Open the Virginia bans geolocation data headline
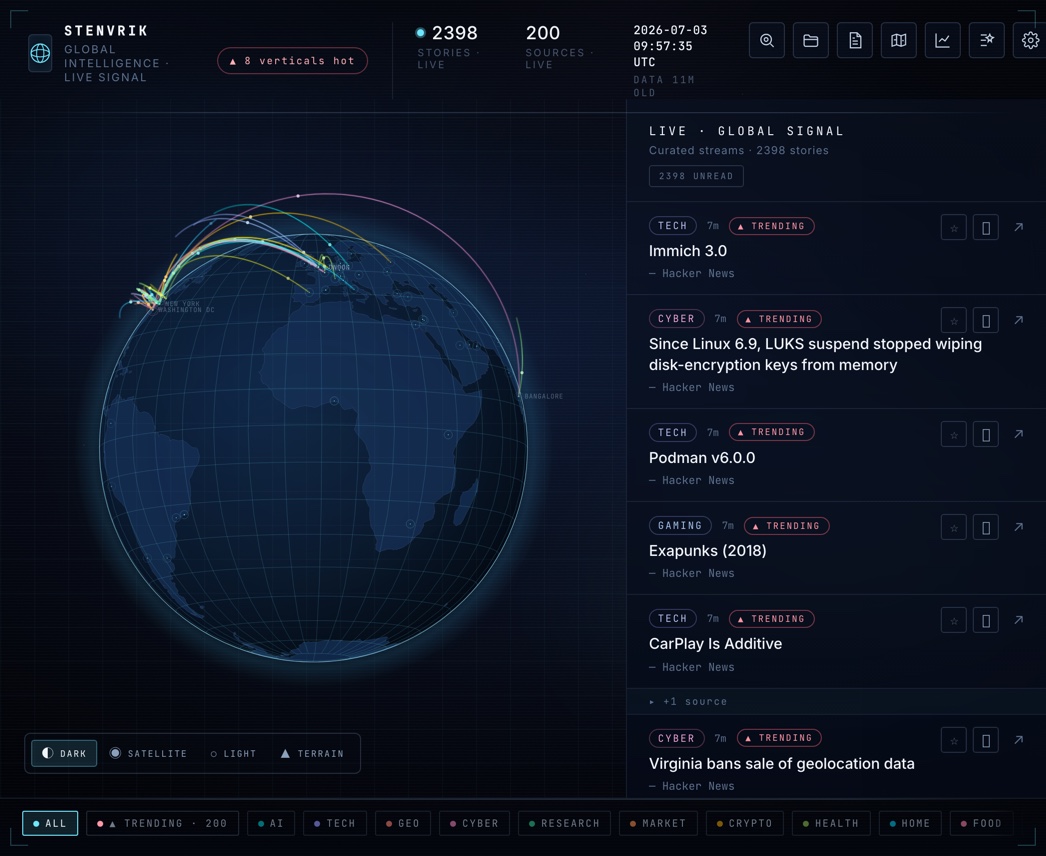 [781, 763]
